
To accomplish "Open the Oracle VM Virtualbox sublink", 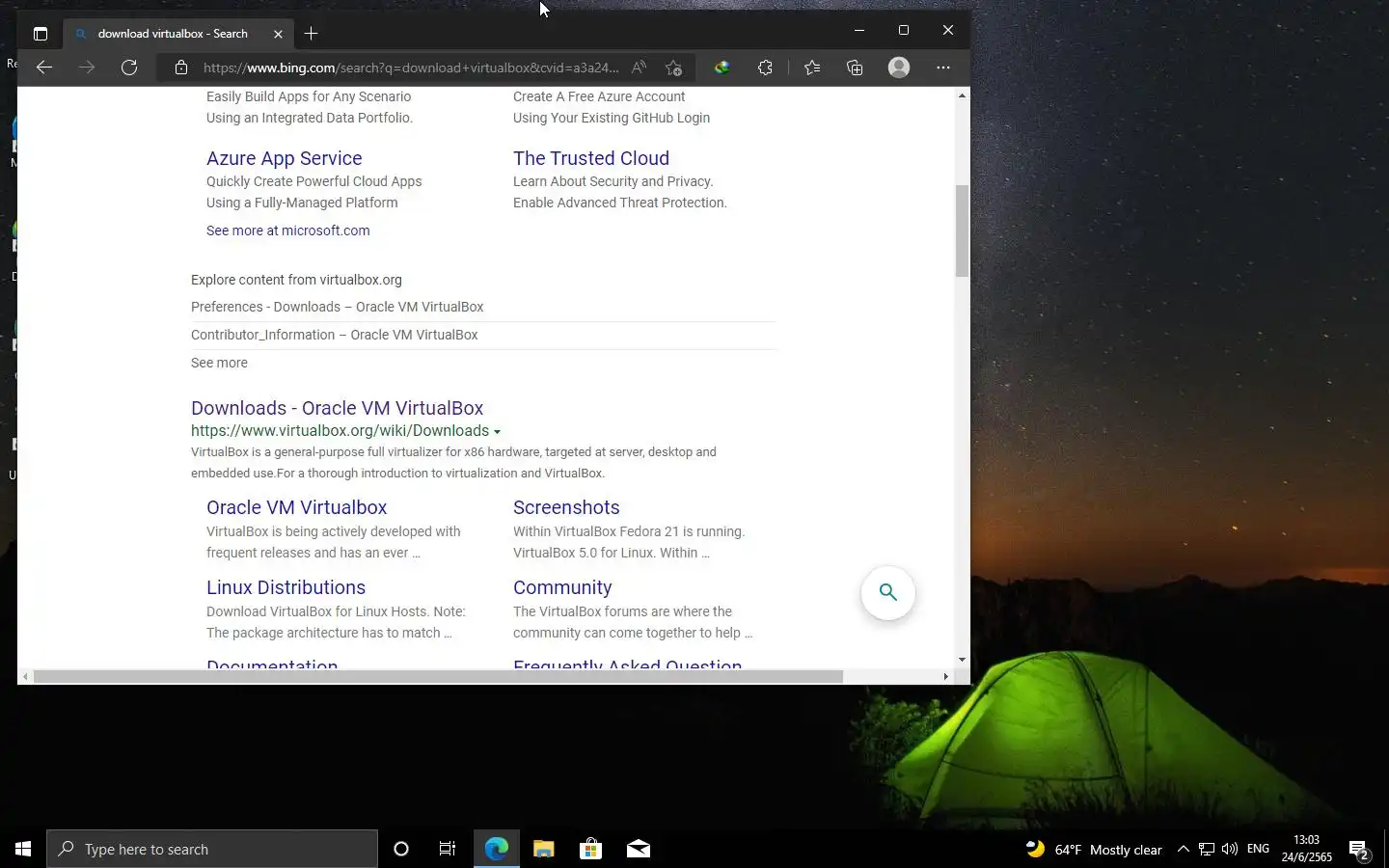I will (297, 507).
